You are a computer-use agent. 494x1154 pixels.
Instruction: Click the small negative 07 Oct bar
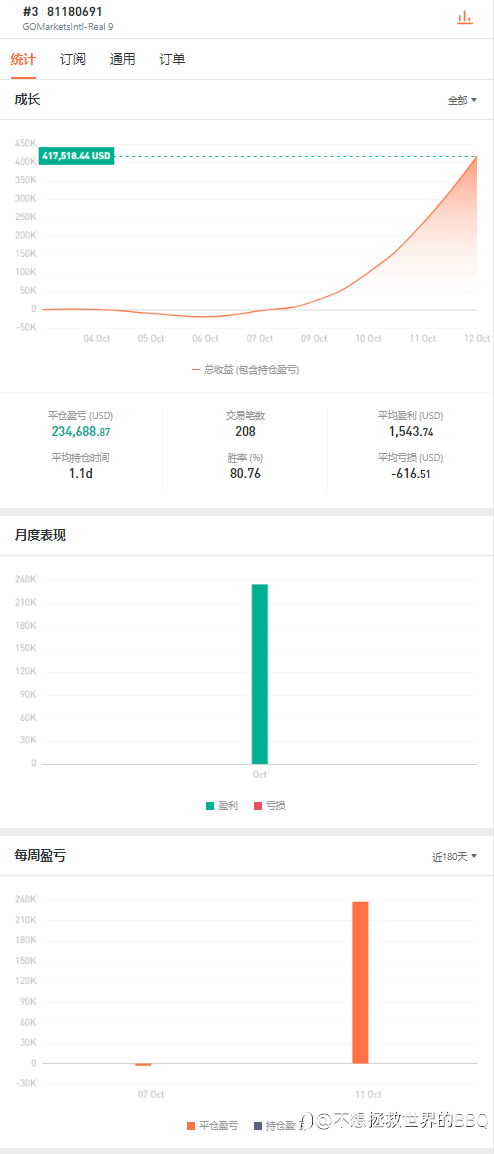point(144,1064)
